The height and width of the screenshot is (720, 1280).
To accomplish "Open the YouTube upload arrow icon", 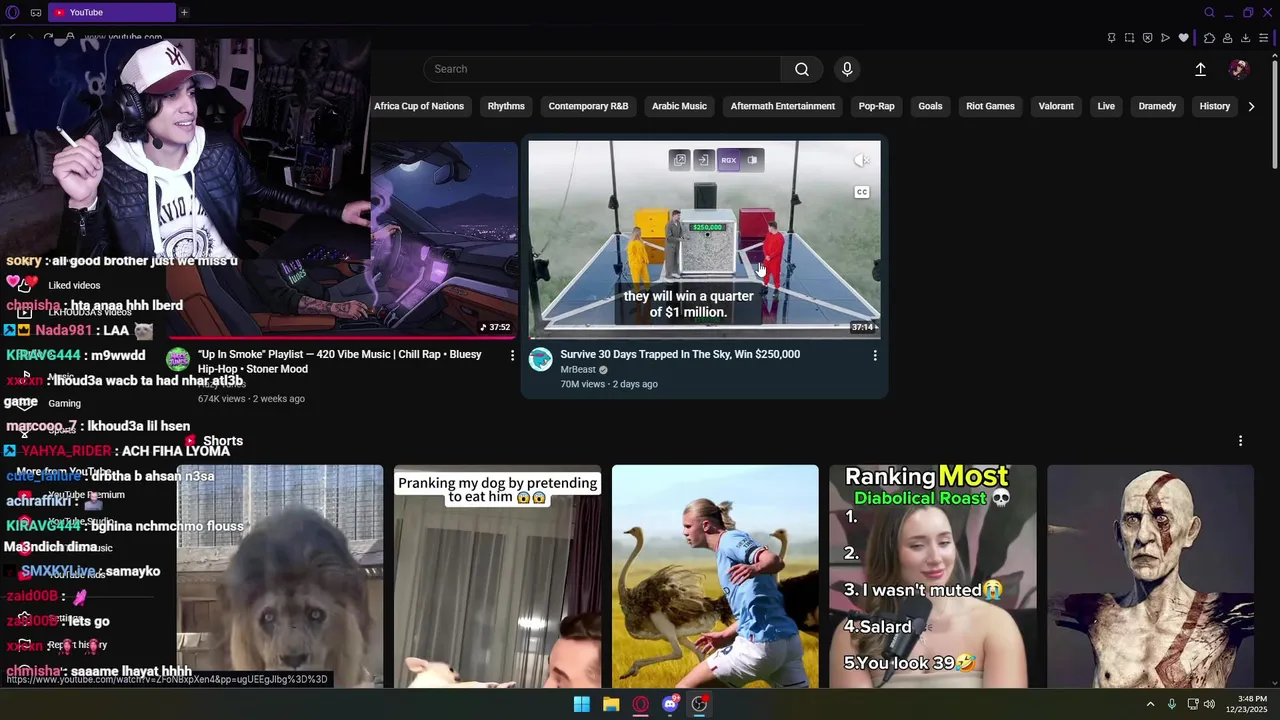I will point(1200,69).
